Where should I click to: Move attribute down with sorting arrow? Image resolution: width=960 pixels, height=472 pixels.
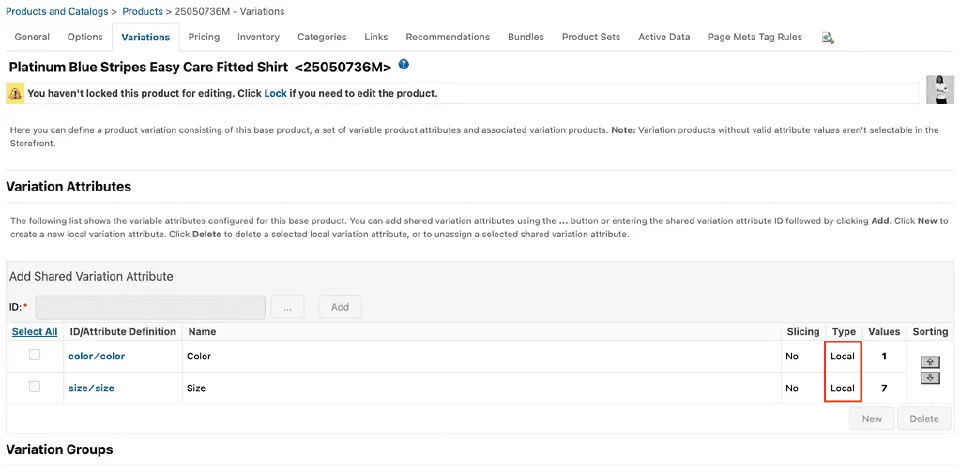(930, 378)
